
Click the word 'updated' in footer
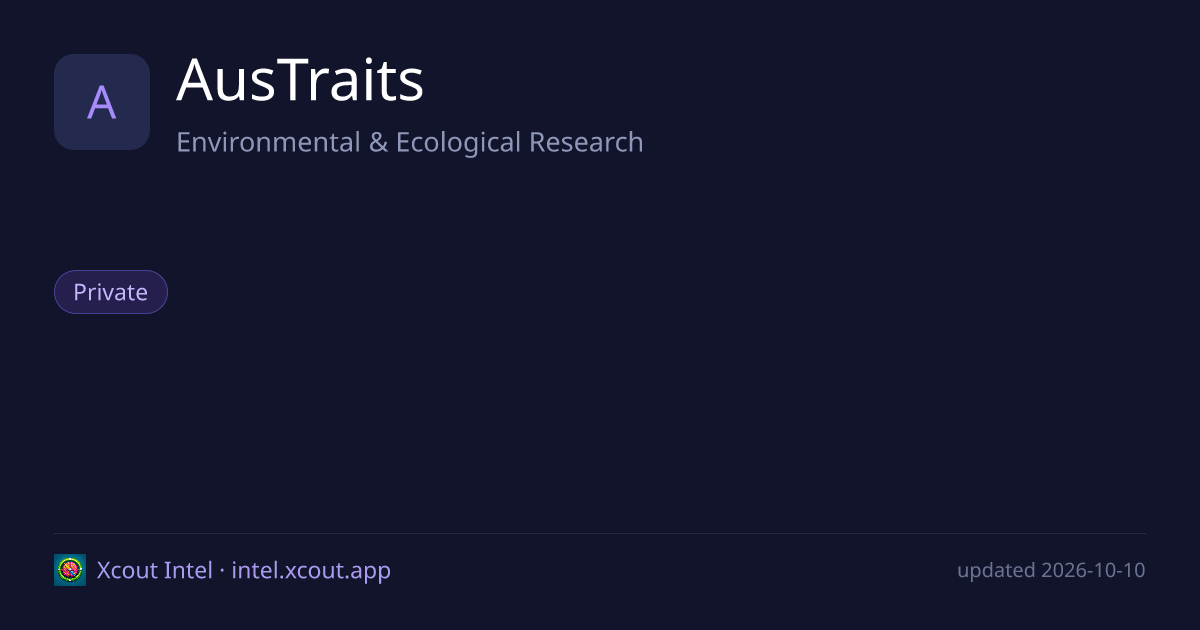click(996, 571)
